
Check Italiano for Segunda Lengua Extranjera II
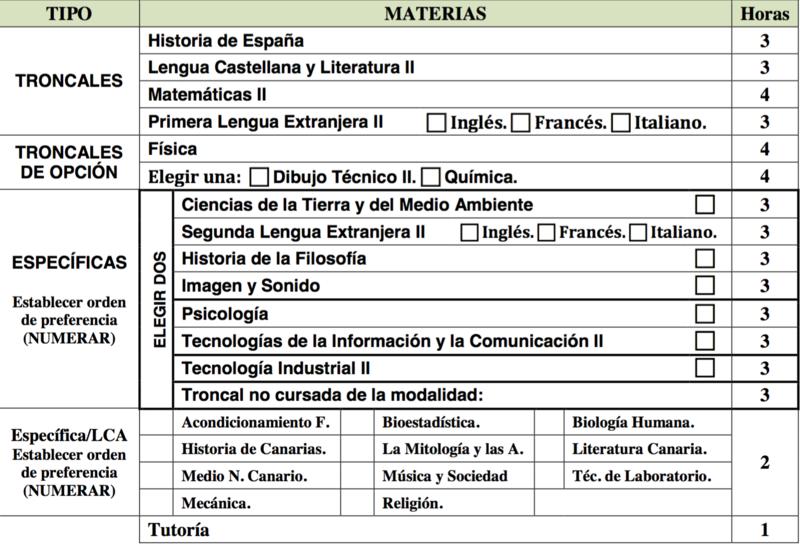tap(638, 232)
